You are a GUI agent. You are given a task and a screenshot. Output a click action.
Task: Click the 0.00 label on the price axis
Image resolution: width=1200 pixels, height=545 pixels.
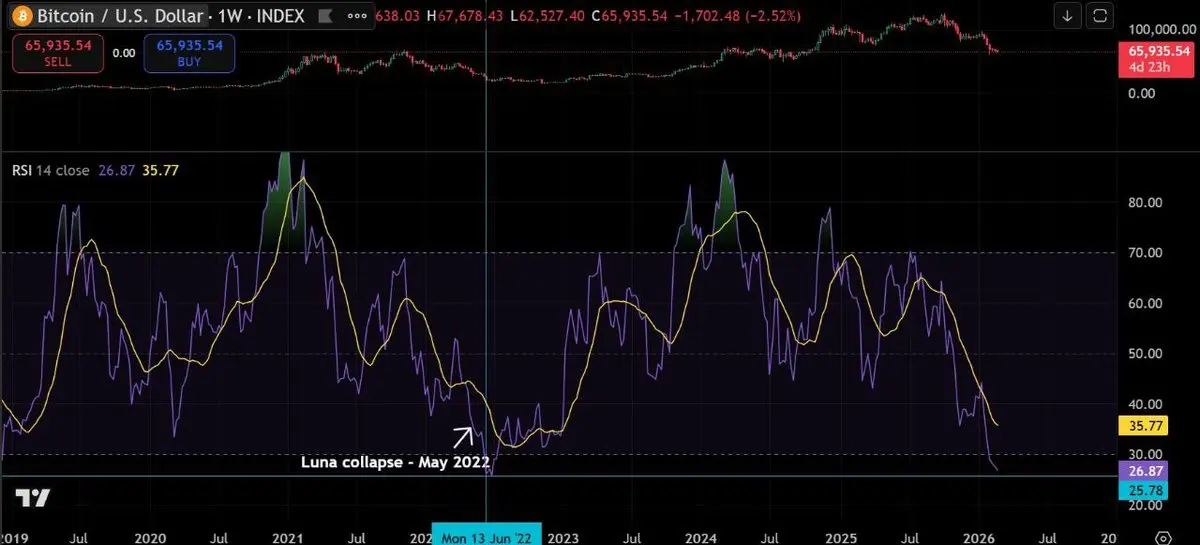tap(1141, 93)
